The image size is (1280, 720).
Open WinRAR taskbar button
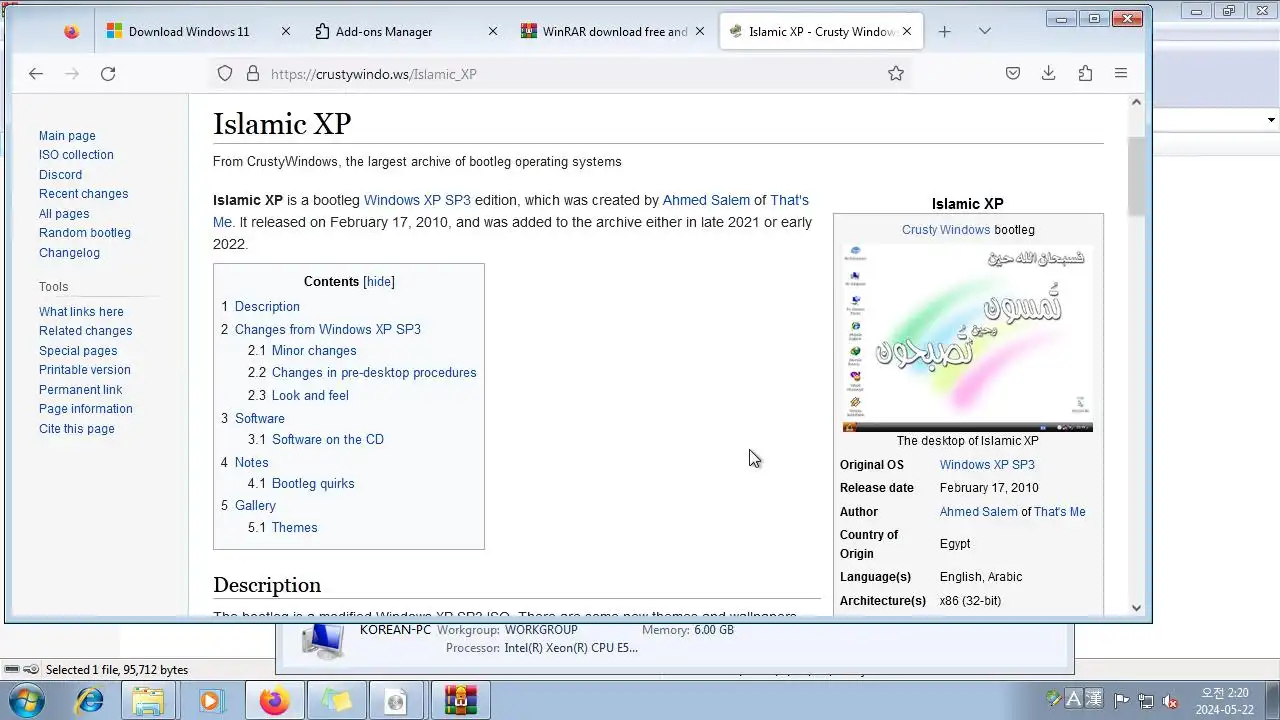461,700
